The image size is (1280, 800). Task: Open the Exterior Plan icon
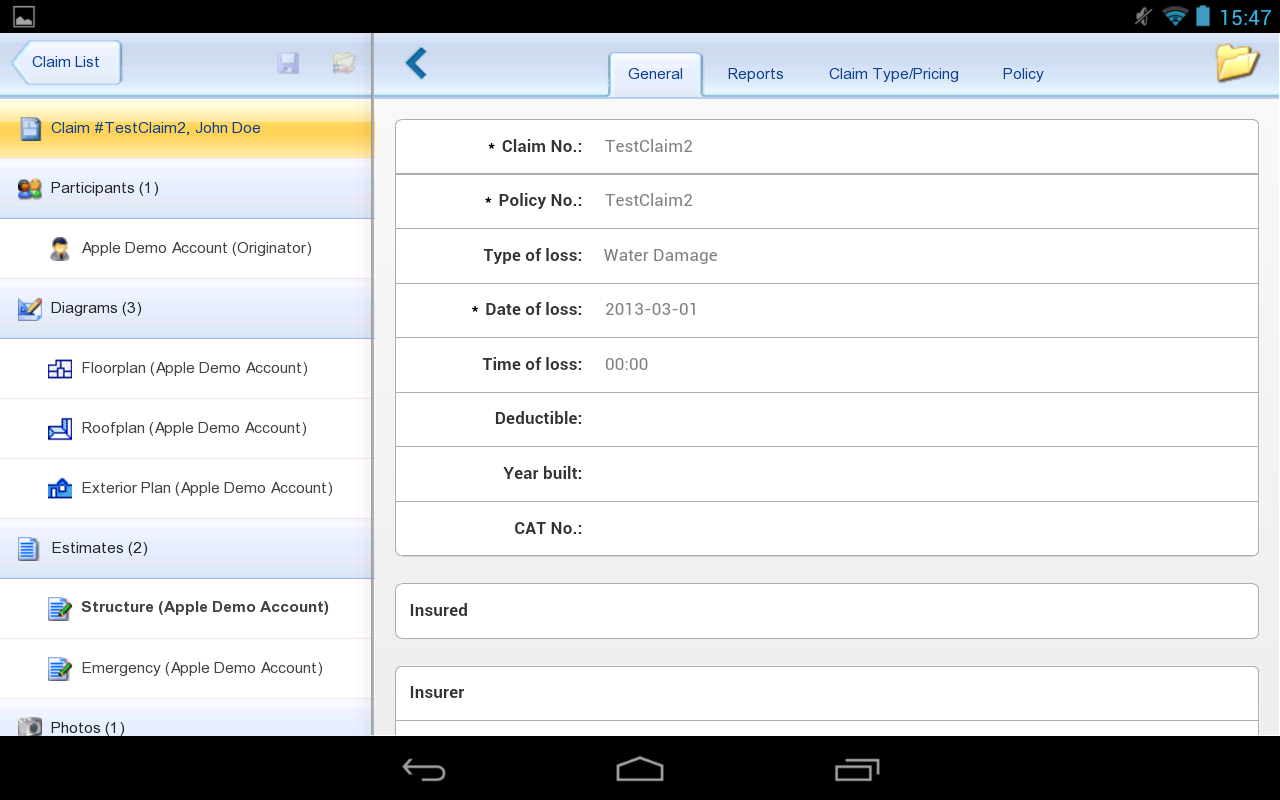60,488
